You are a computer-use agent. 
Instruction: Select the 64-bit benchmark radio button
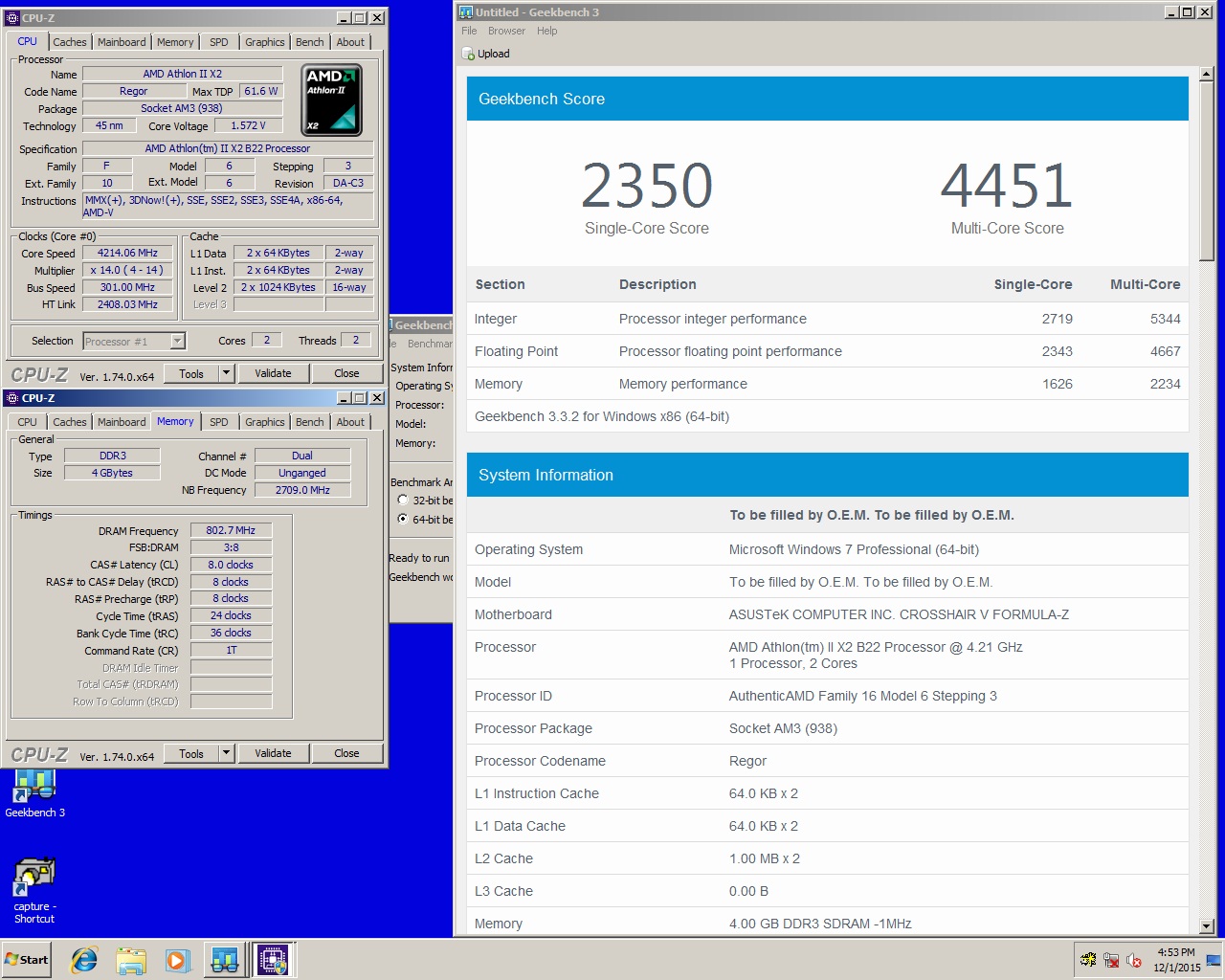(x=403, y=519)
